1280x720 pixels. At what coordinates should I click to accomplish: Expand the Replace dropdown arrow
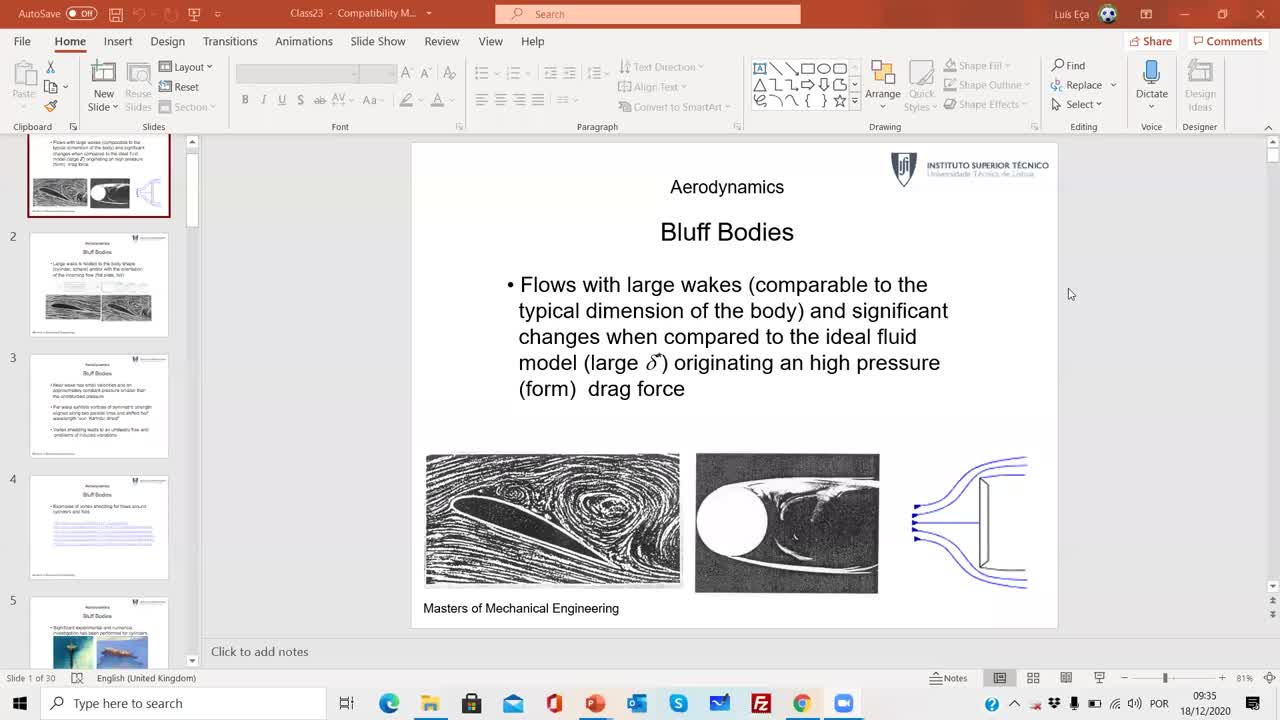point(1113,86)
